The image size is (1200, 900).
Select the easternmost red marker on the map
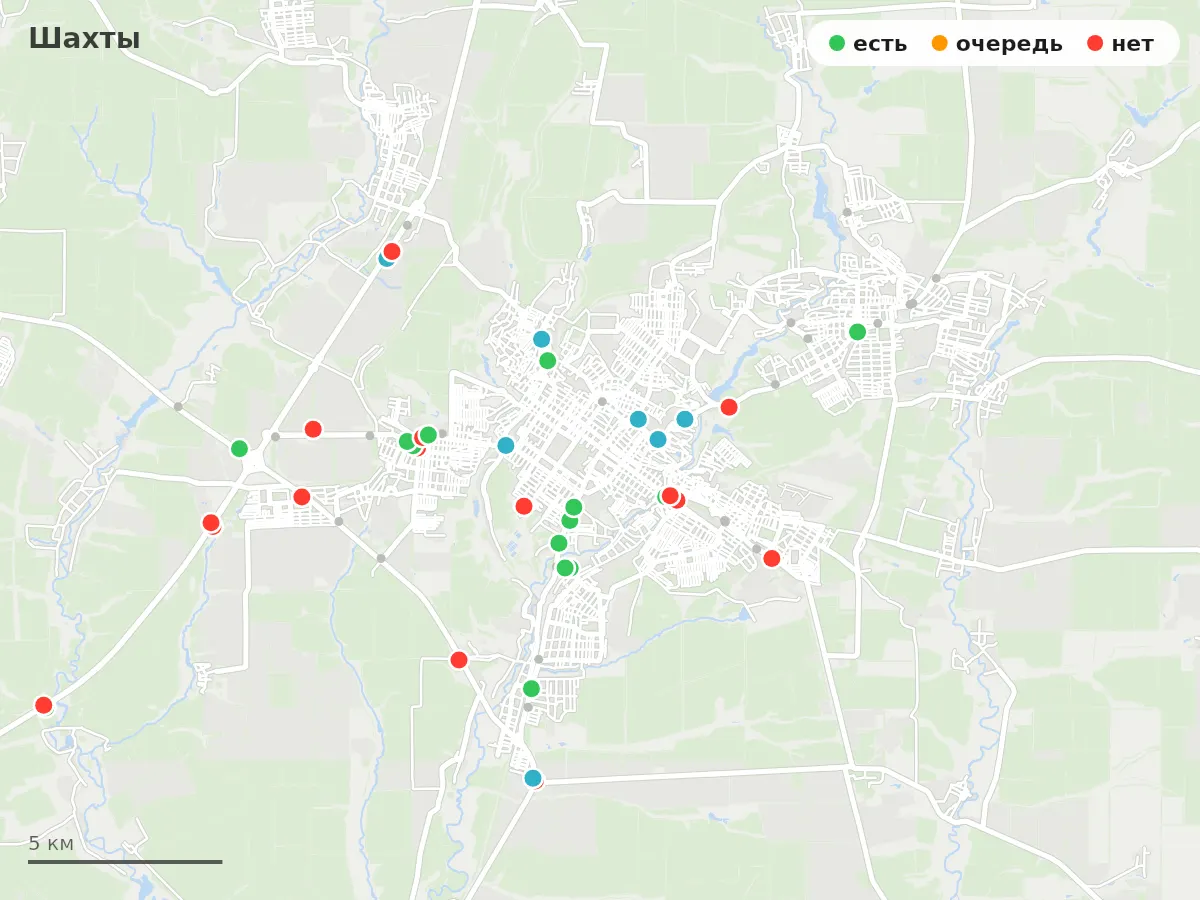click(771, 558)
